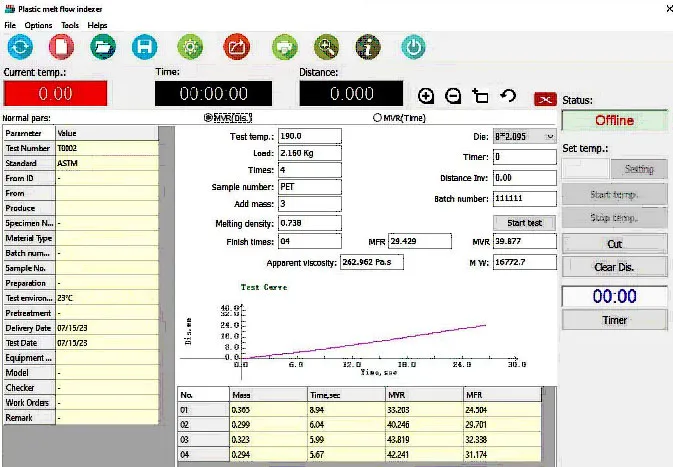Select the Test environment value 23°C

pyautogui.click(x=107, y=298)
